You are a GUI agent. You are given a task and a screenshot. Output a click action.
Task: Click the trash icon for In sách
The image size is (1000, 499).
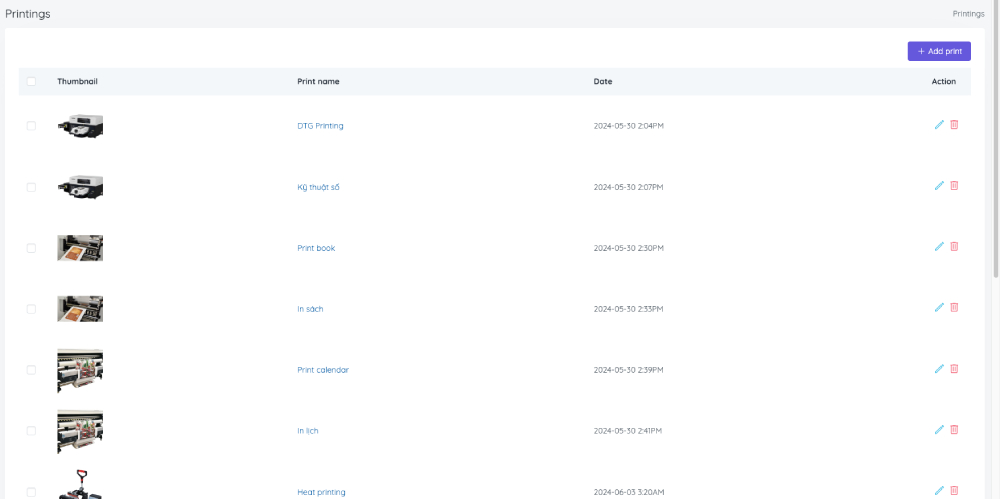coord(954,307)
